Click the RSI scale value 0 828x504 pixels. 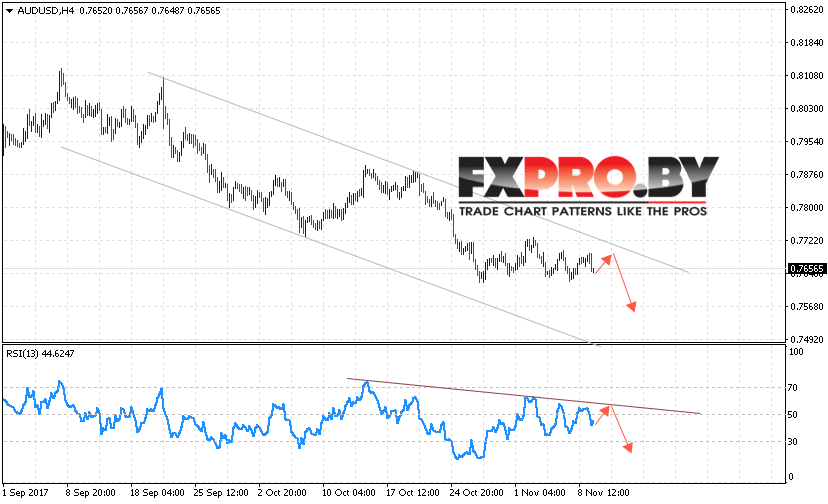pos(791,477)
